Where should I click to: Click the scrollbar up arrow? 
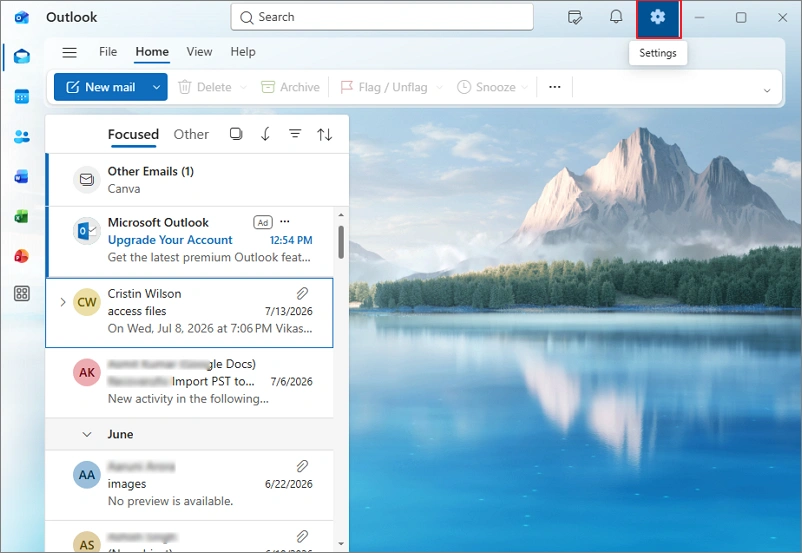pyautogui.click(x=341, y=215)
